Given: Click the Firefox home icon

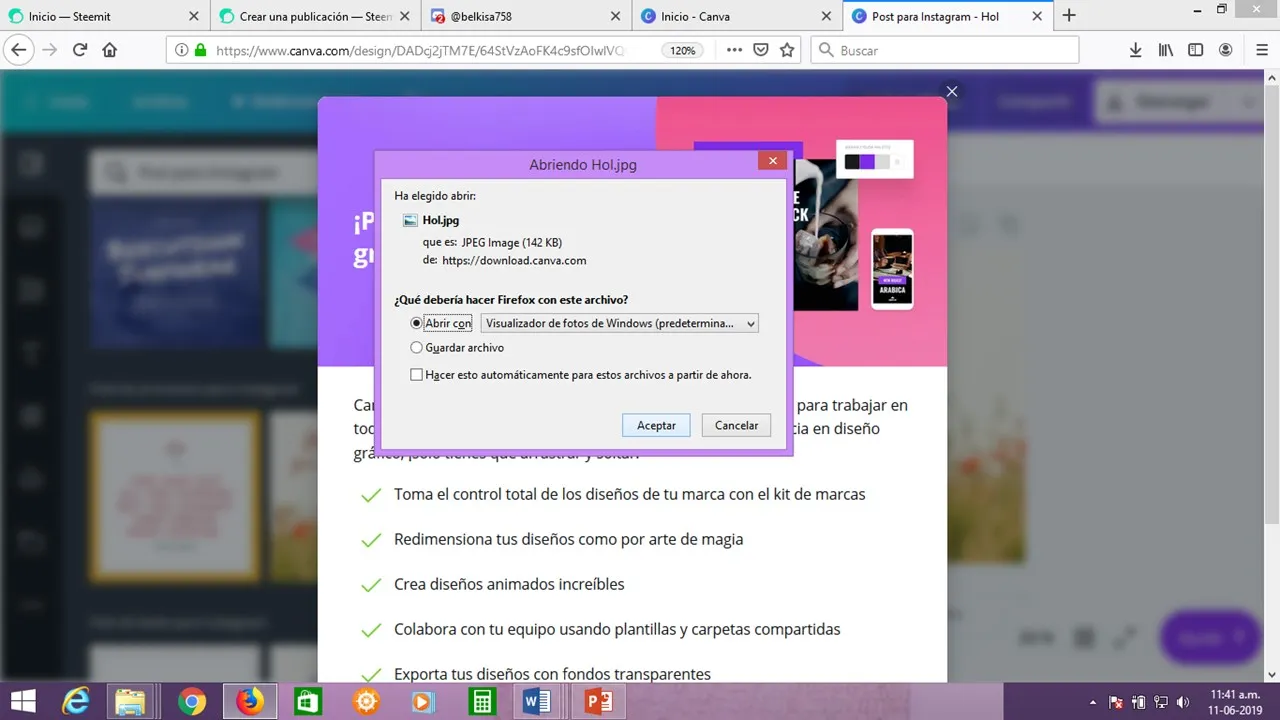Looking at the screenshot, I should [x=110, y=50].
